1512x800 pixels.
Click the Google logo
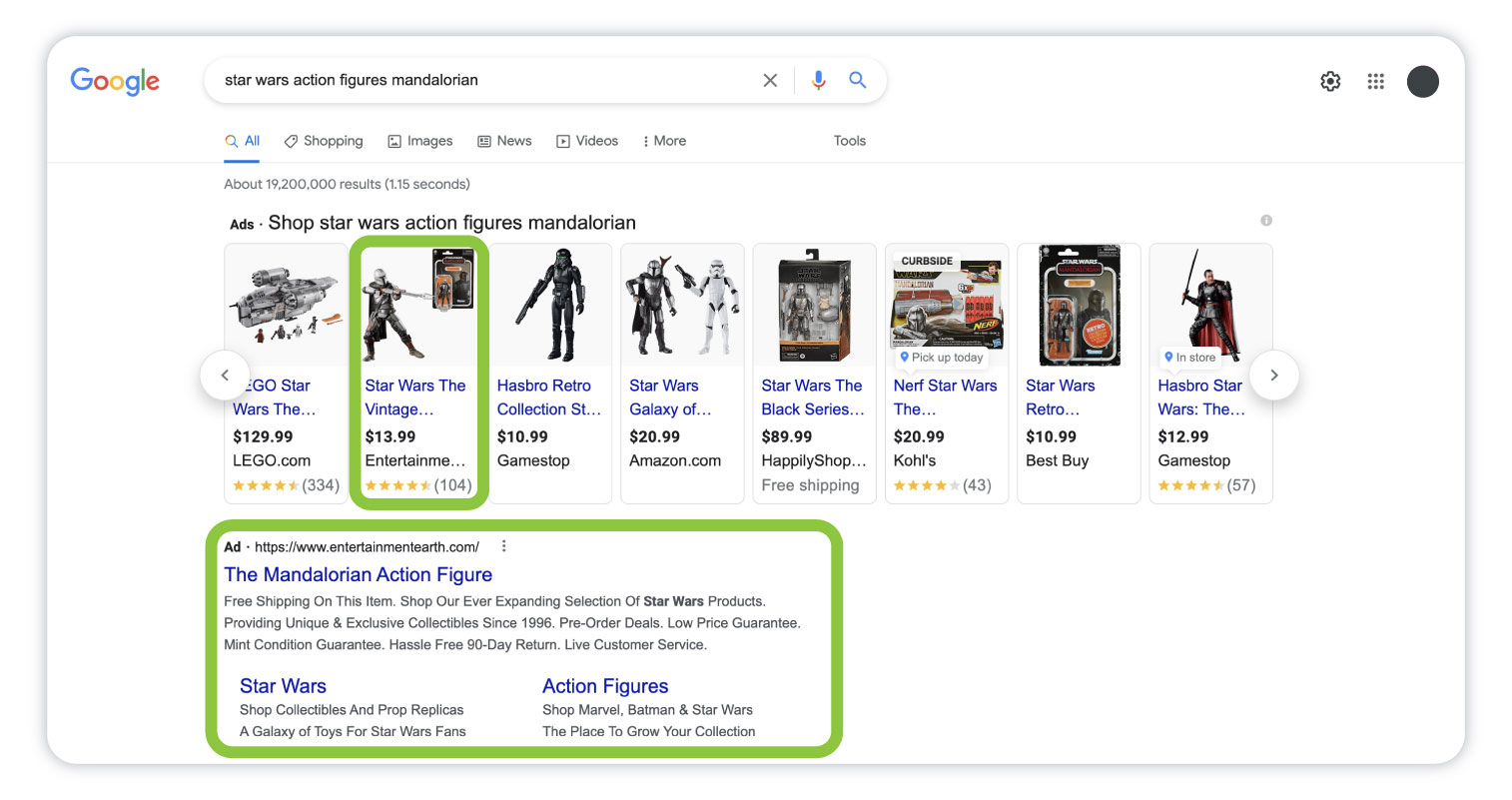pos(114,81)
